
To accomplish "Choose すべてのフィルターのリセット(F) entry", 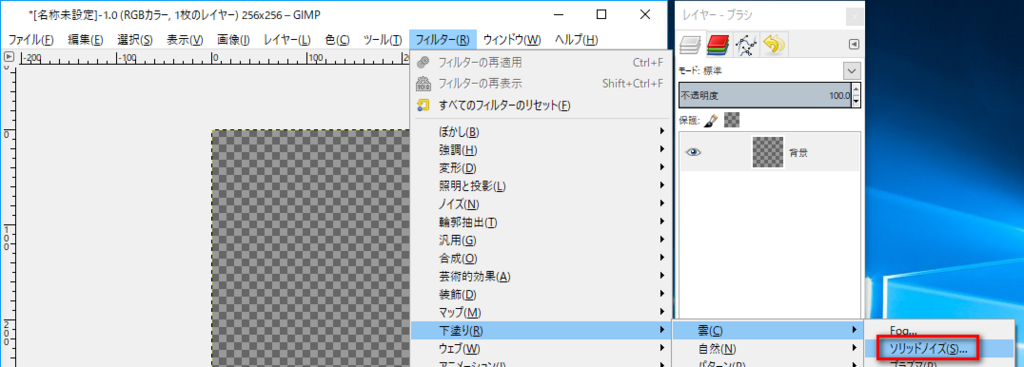I will click(541, 105).
